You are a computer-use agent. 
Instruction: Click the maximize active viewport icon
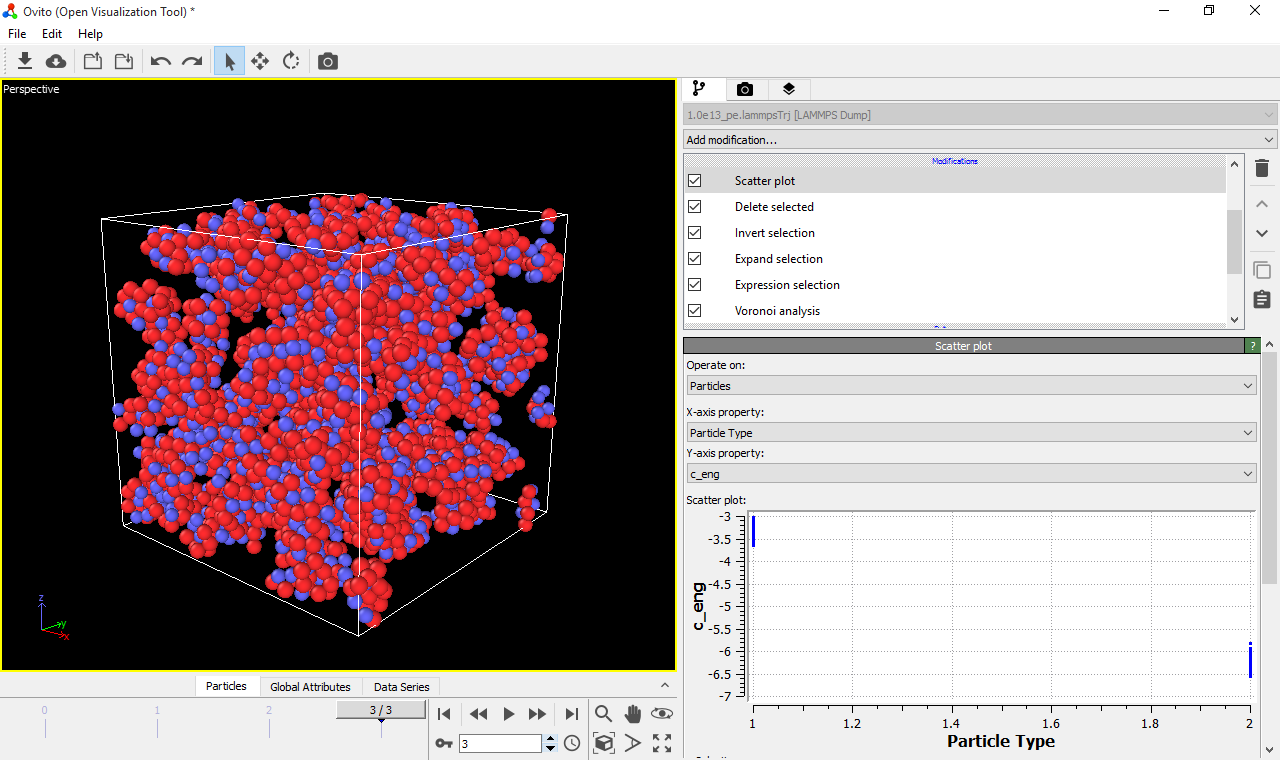click(662, 743)
